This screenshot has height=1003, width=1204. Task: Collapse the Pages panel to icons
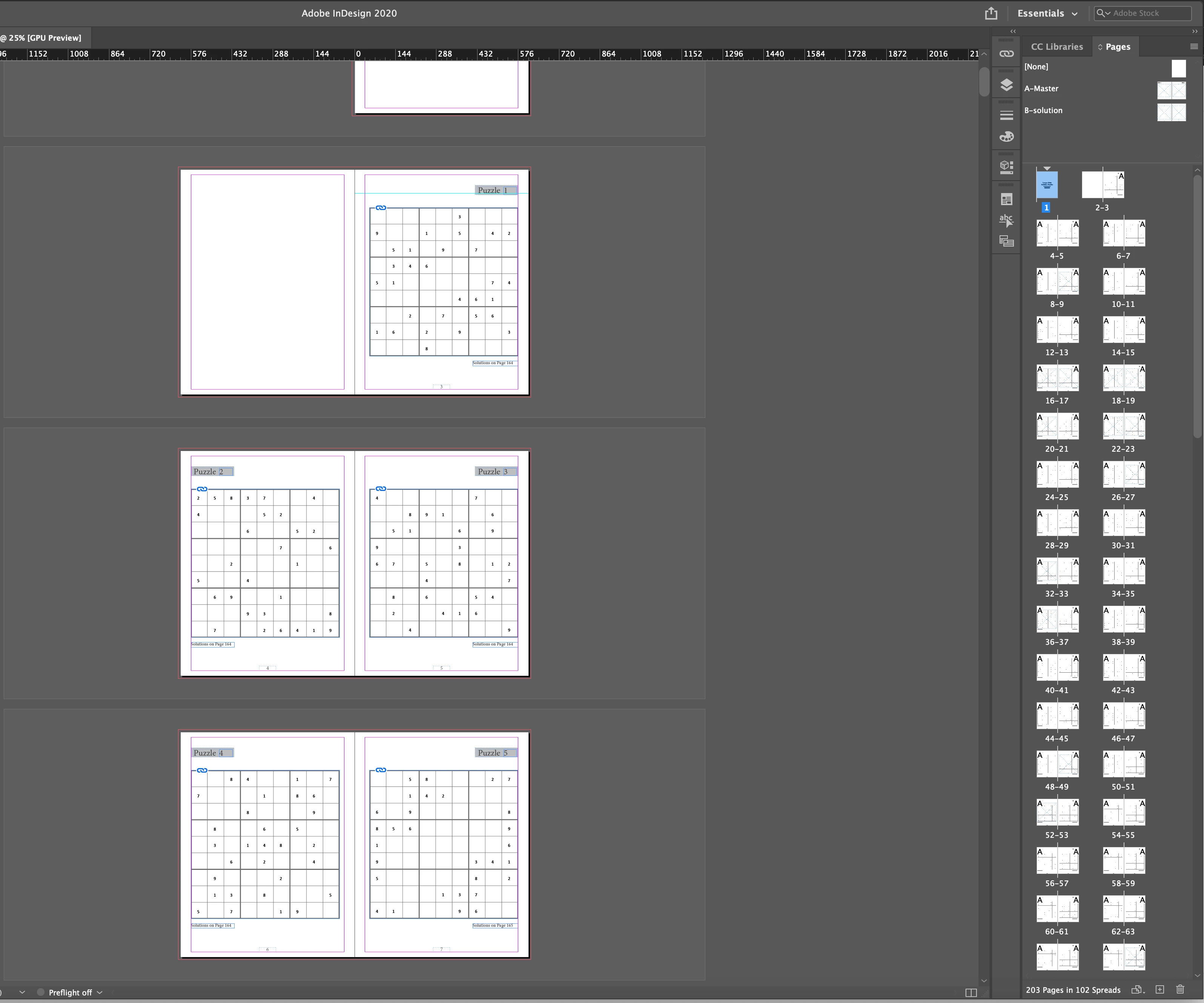[x=1195, y=31]
